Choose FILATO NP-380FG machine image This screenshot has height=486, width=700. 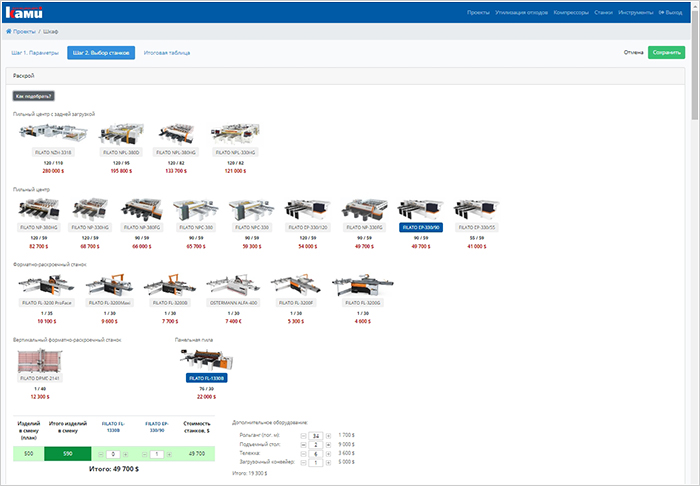pos(142,209)
